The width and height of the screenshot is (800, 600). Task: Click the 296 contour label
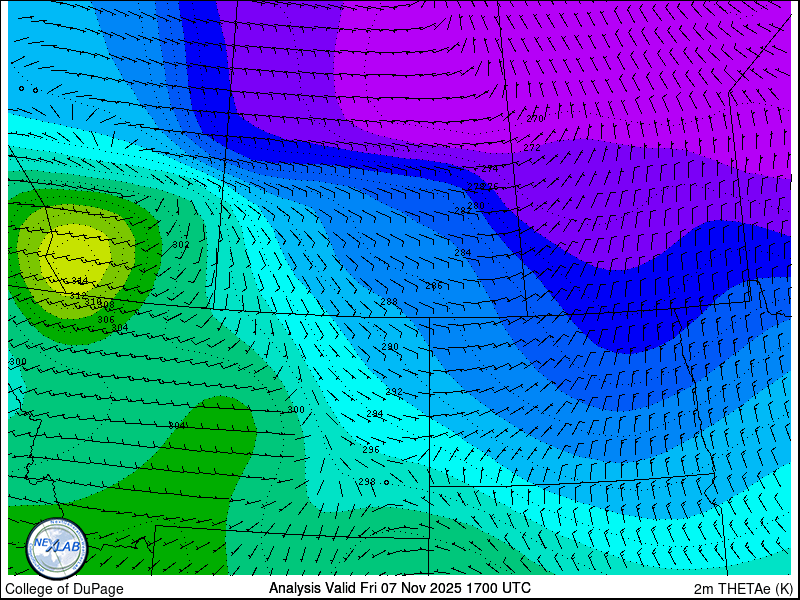click(371, 449)
